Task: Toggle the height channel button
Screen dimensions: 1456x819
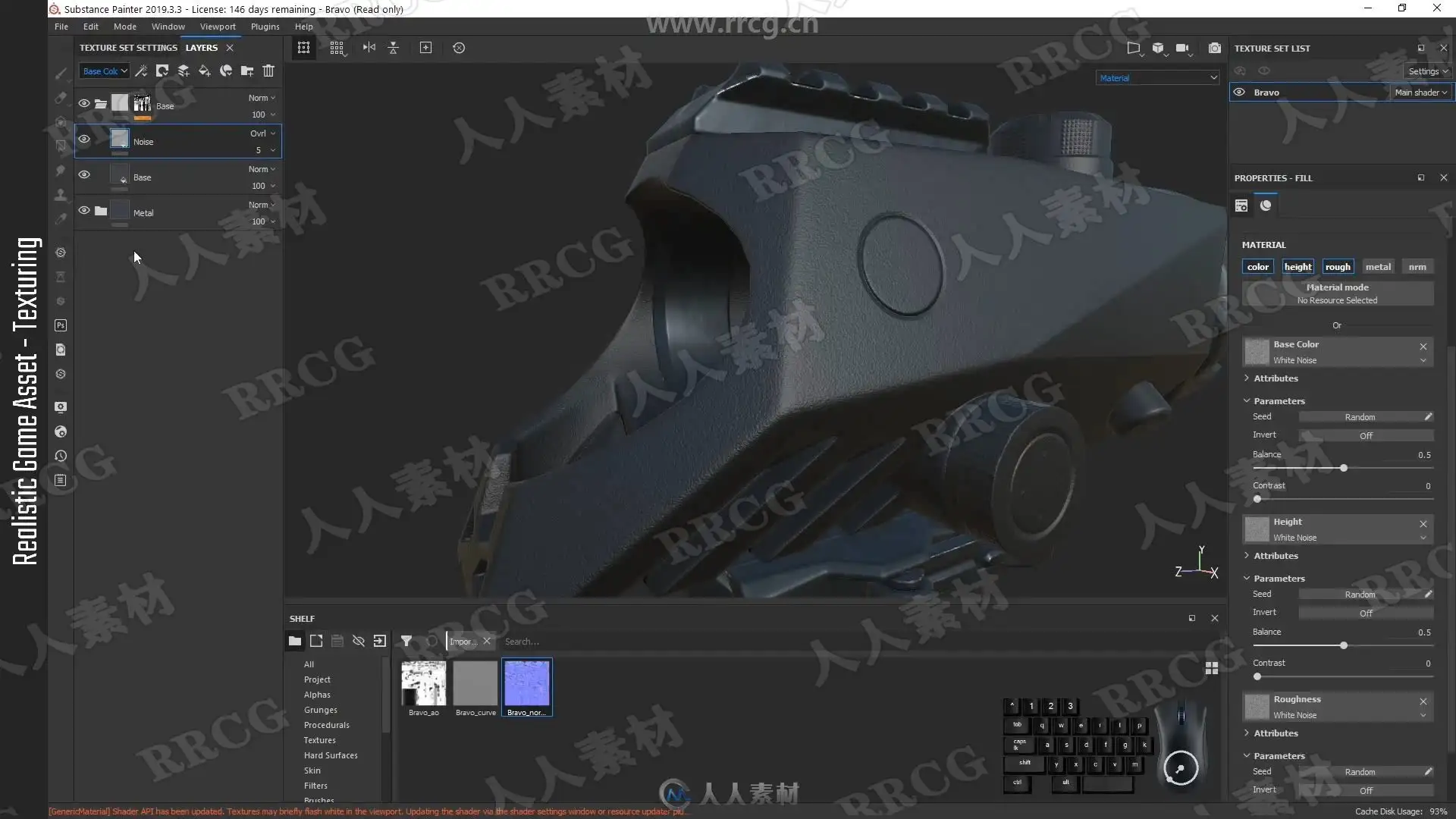Action: point(1298,267)
